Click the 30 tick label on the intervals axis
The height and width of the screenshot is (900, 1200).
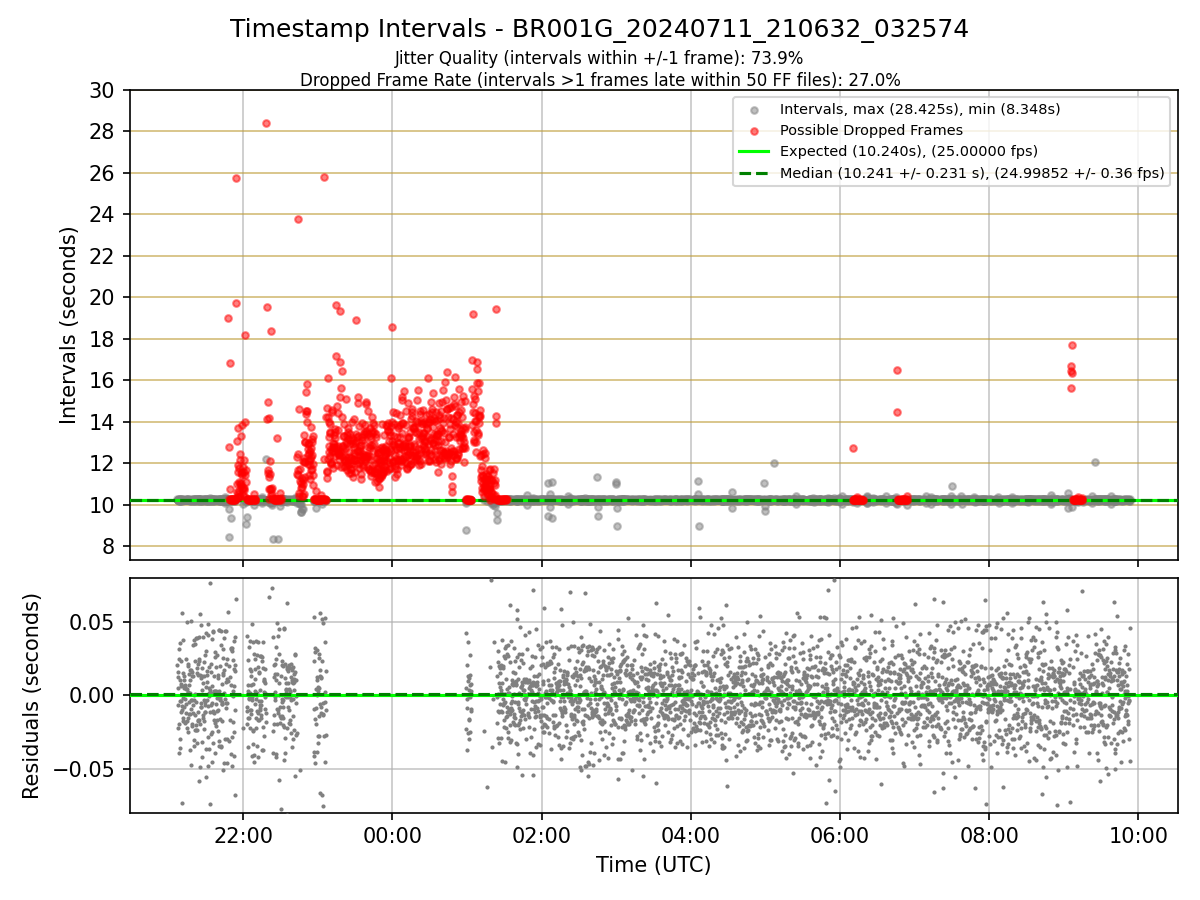point(104,90)
